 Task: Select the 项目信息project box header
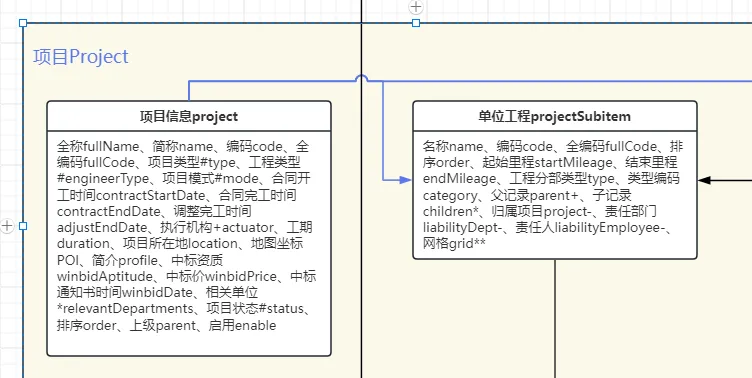click(x=189, y=116)
